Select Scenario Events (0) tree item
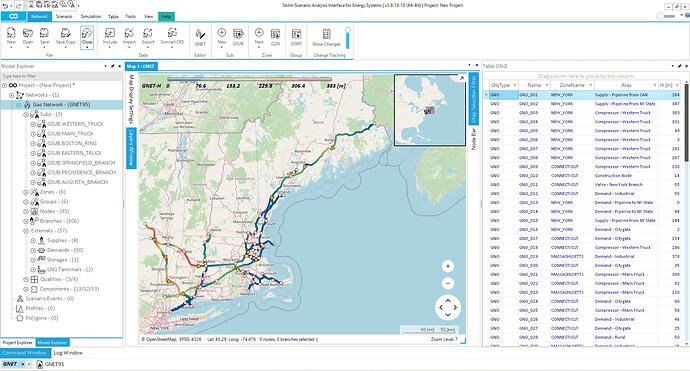This screenshot has height=371, width=690. [50, 298]
